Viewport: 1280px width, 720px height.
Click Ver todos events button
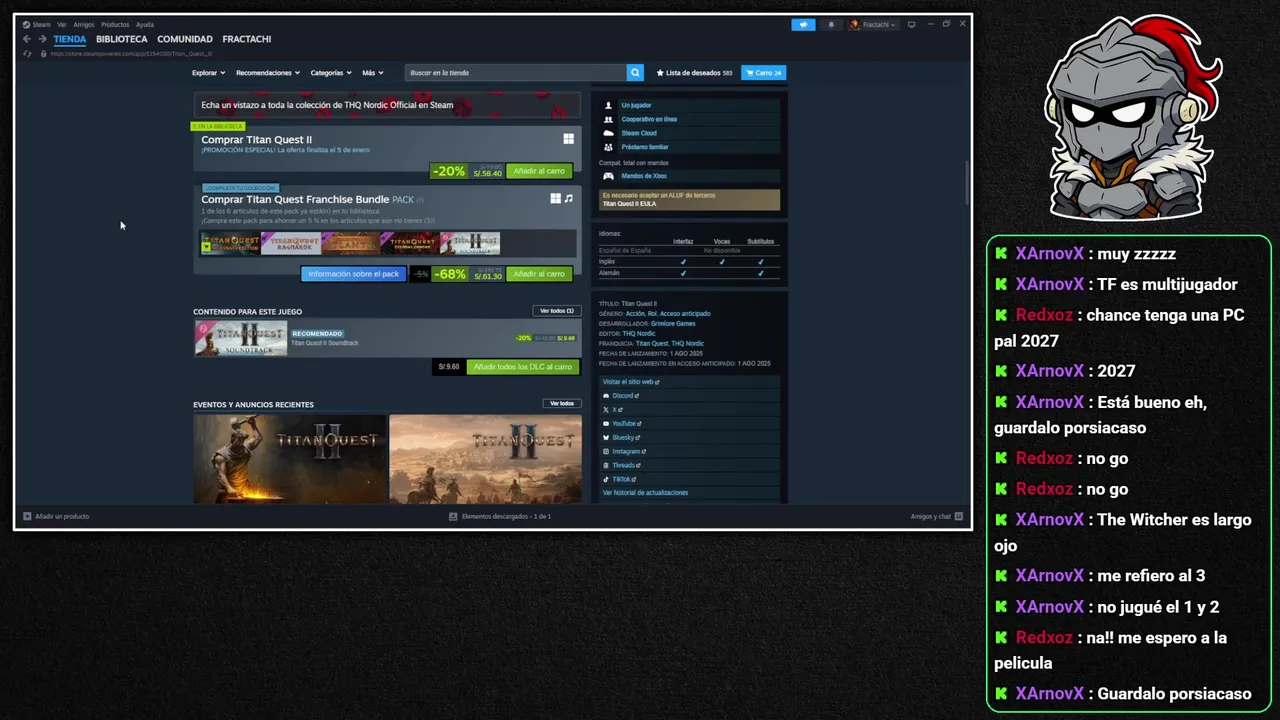[x=562, y=403]
